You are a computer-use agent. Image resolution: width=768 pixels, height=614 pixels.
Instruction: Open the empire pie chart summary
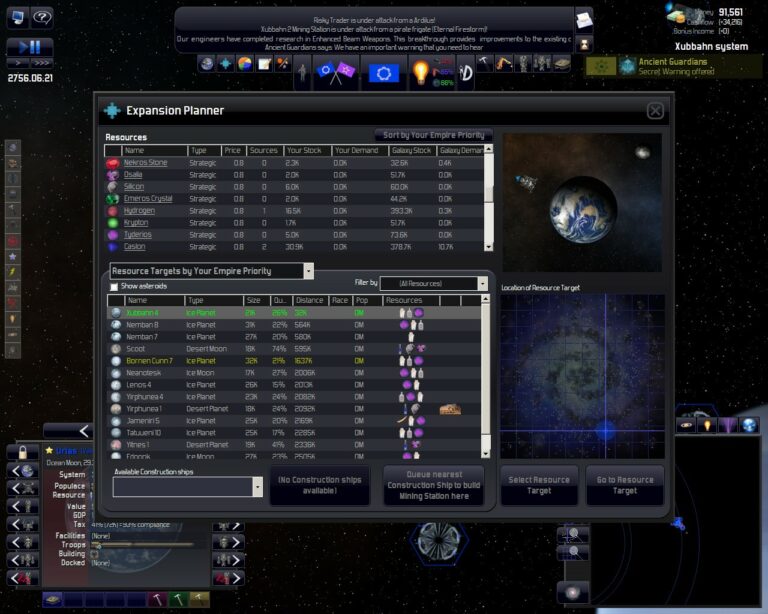tap(244, 64)
